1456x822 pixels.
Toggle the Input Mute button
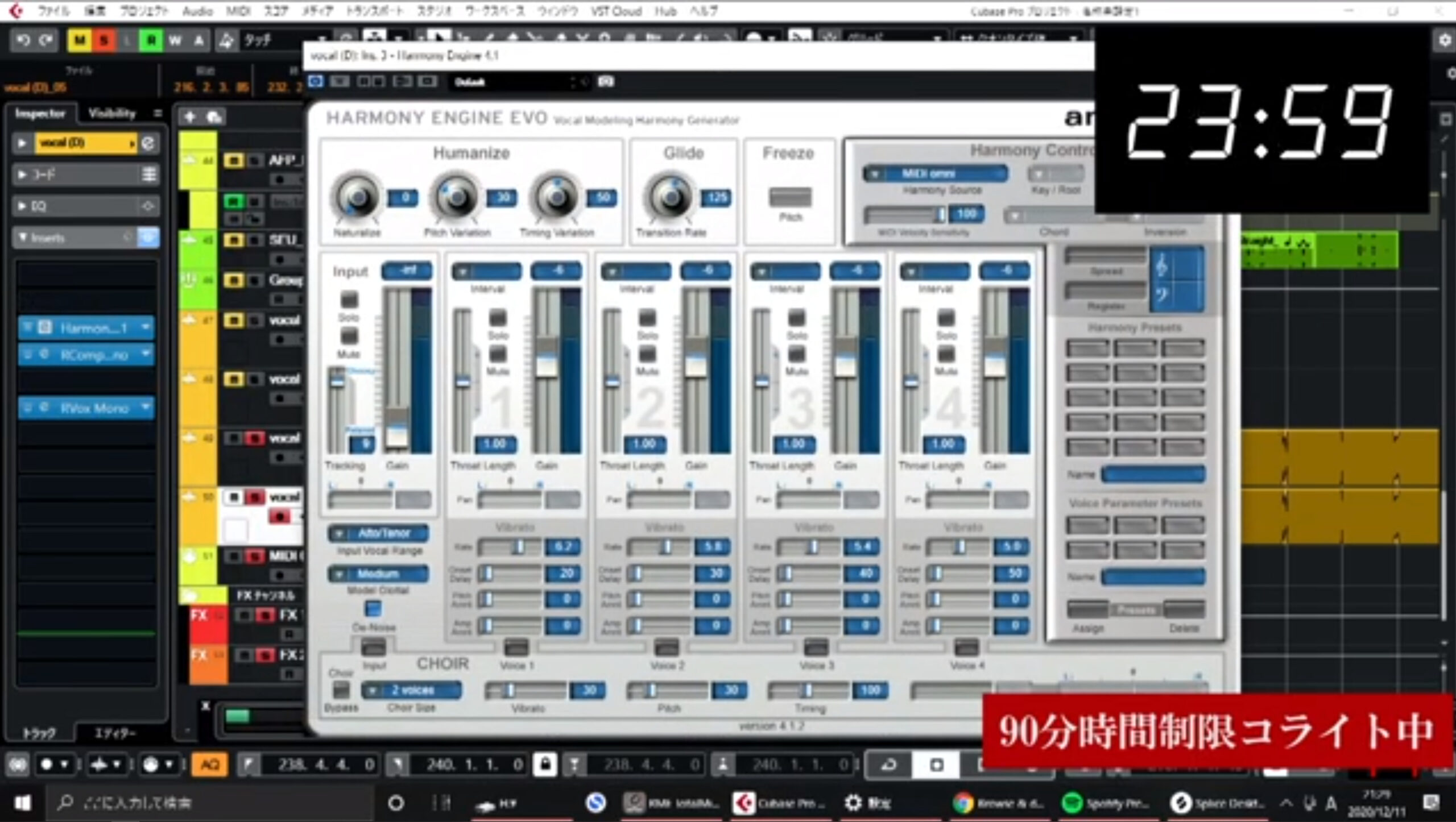click(349, 336)
